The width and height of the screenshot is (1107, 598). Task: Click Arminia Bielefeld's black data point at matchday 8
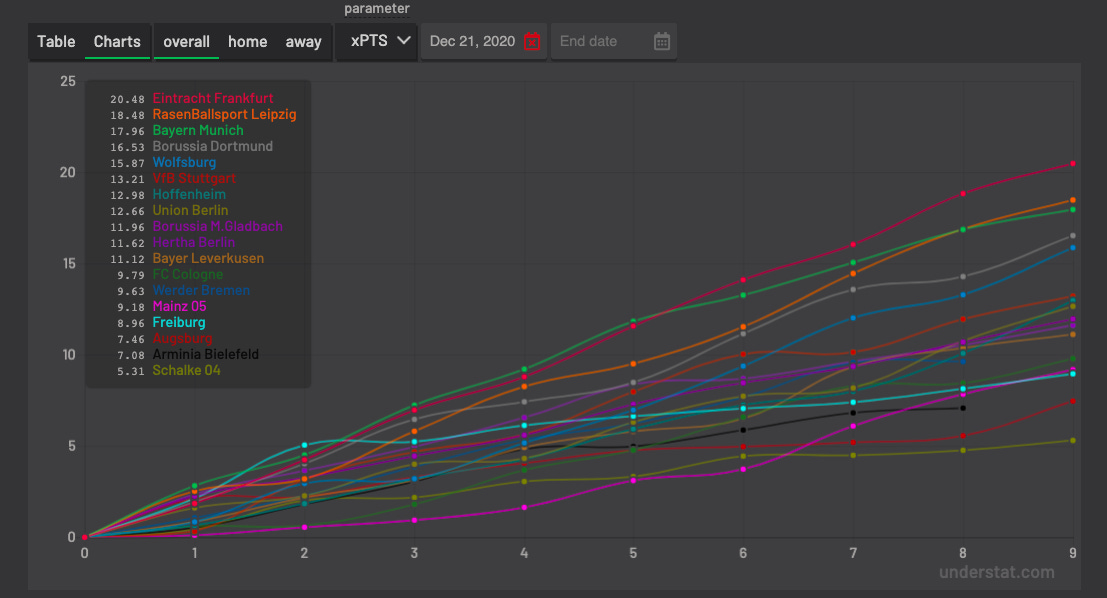963,408
